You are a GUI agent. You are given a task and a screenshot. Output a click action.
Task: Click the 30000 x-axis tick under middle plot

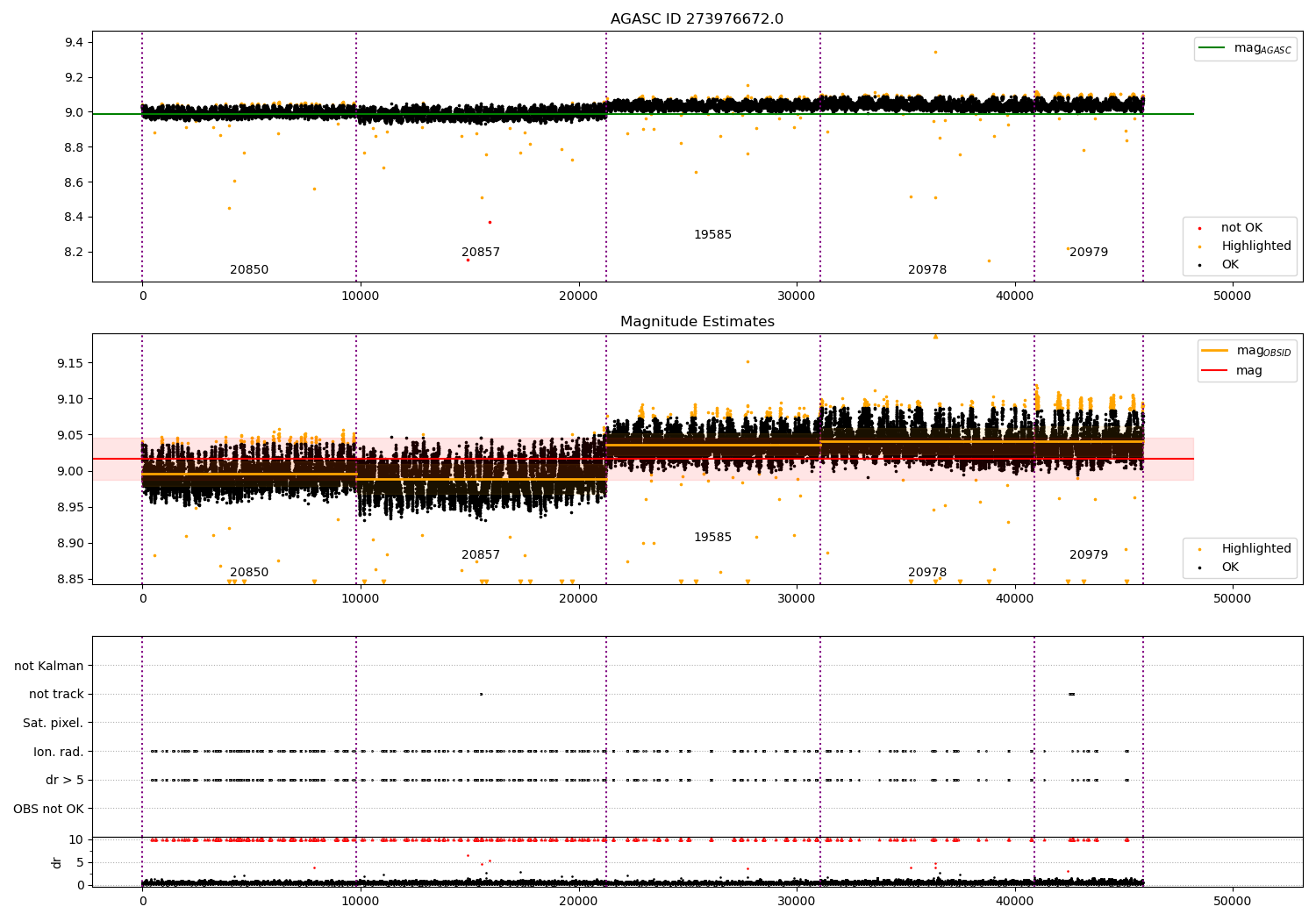[x=797, y=598]
